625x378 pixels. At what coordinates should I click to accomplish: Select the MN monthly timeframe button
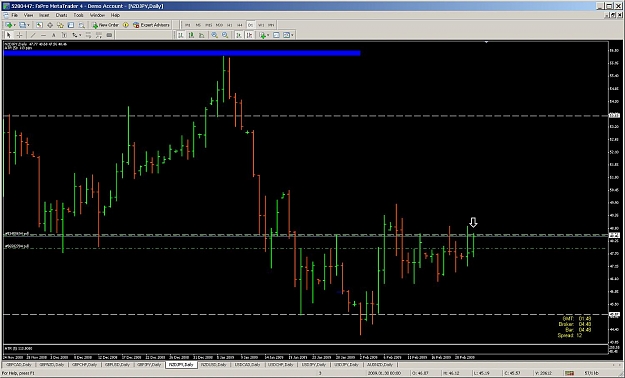(x=271, y=25)
